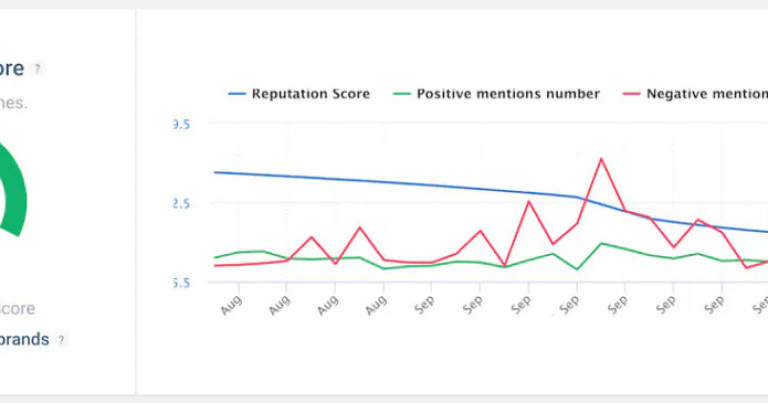Viewport: 768px width, 403px height.
Task: Click the 3.5 y-axis label
Action: [x=181, y=124]
